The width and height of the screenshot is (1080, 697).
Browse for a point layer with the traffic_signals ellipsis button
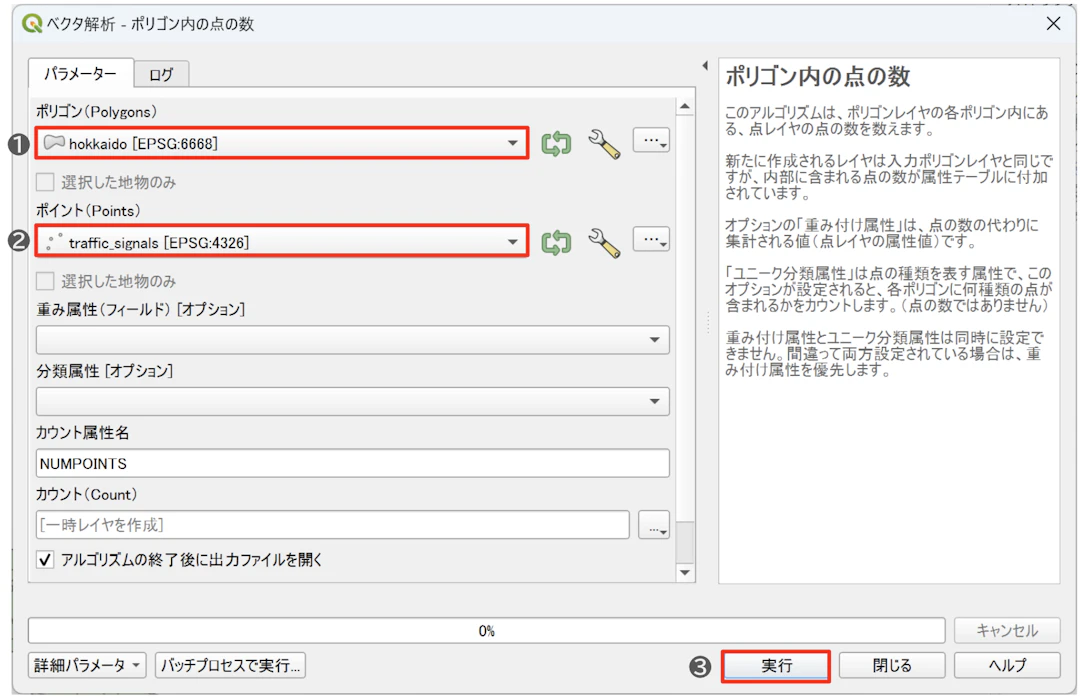(x=651, y=240)
